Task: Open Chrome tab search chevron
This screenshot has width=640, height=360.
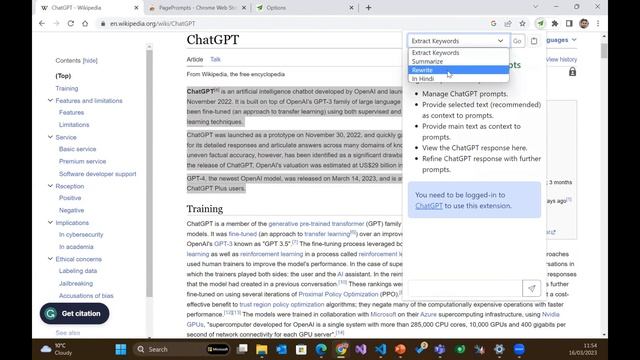Action: point(536,7)
